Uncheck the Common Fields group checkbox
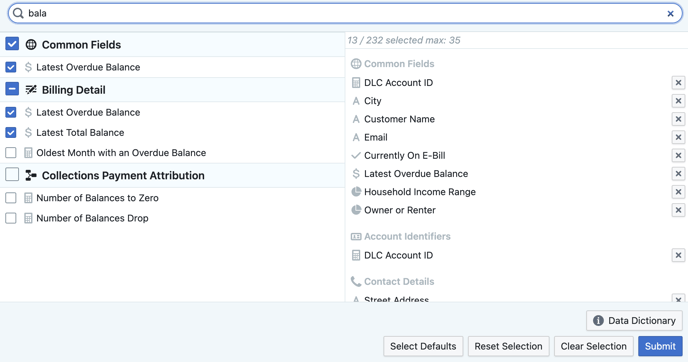Viewport: 688px width, 362px height. point(12,44)
